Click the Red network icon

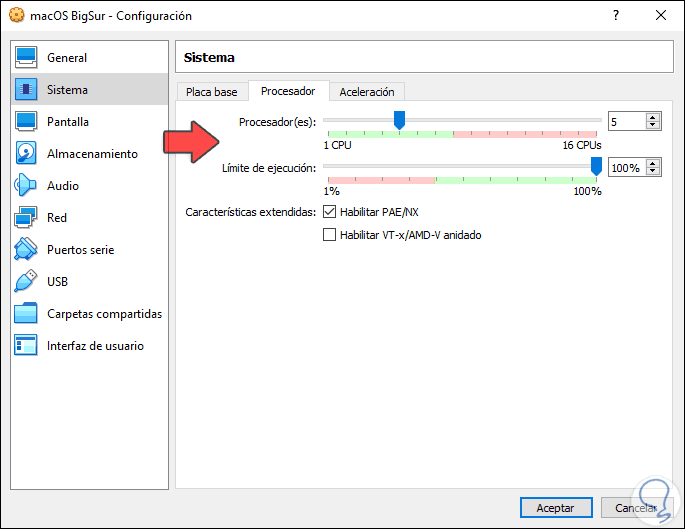coord(26,217)
